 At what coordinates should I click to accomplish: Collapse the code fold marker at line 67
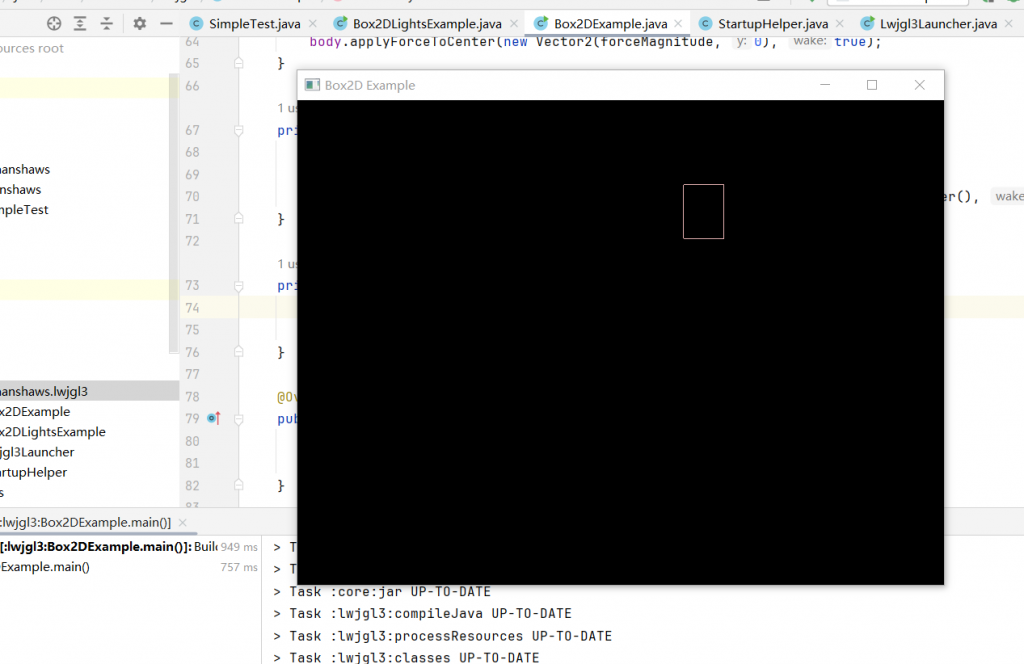[x=238, y=131]
